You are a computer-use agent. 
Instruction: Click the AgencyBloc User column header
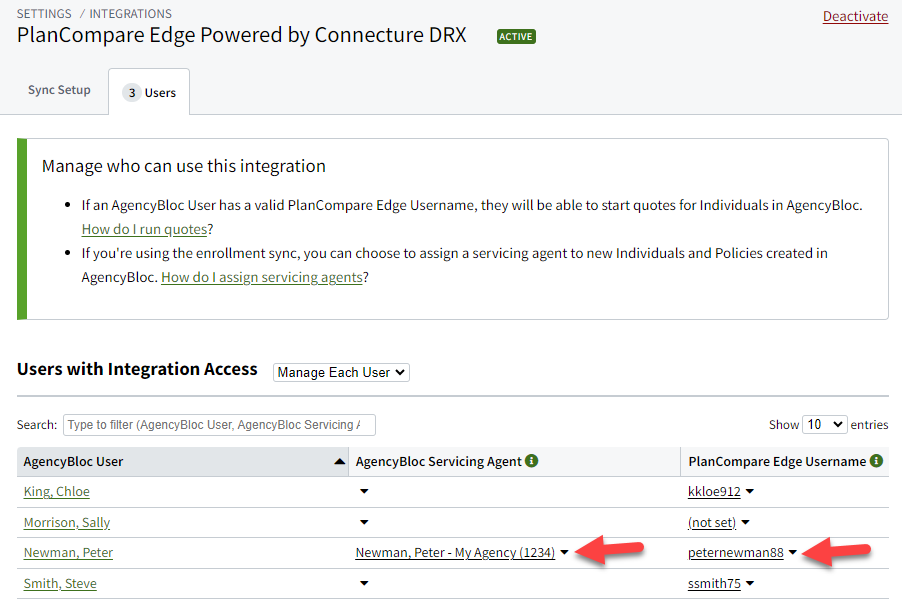[x=182, y=461]
